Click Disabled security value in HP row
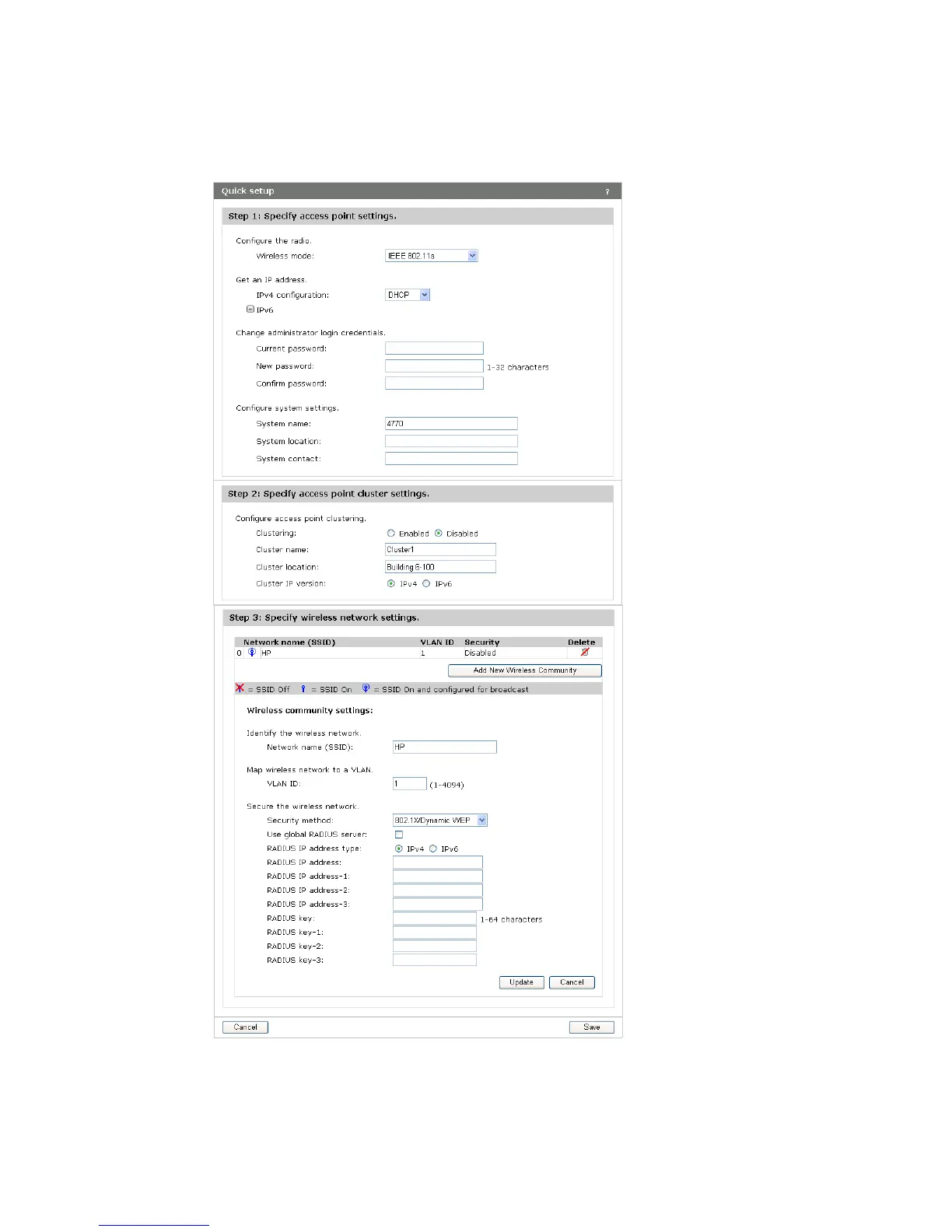The image size is (952, 1232). pyautogui.click(x=480, y=653)
